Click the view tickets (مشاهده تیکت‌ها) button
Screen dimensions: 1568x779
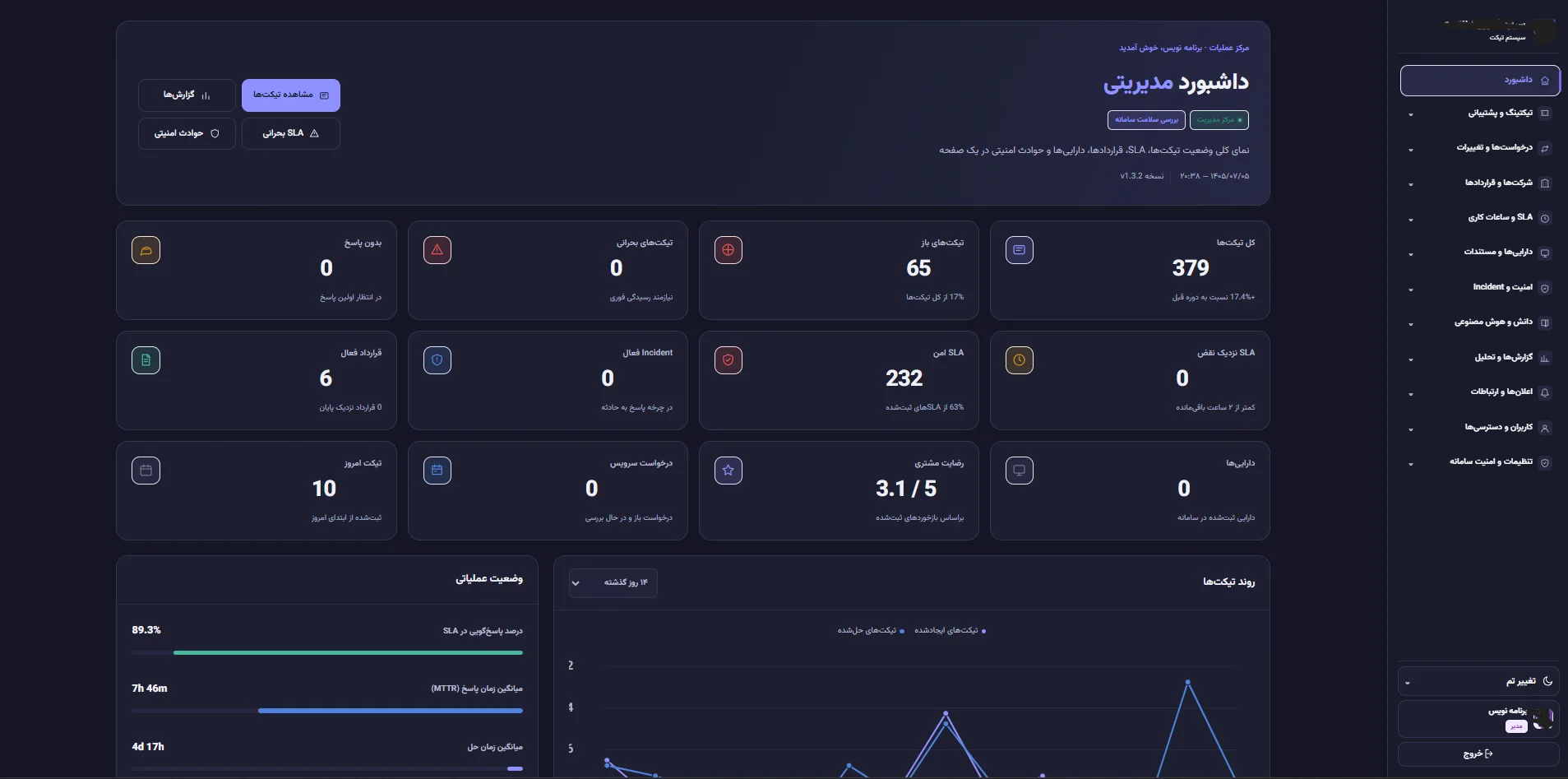[x=291, y=95]
